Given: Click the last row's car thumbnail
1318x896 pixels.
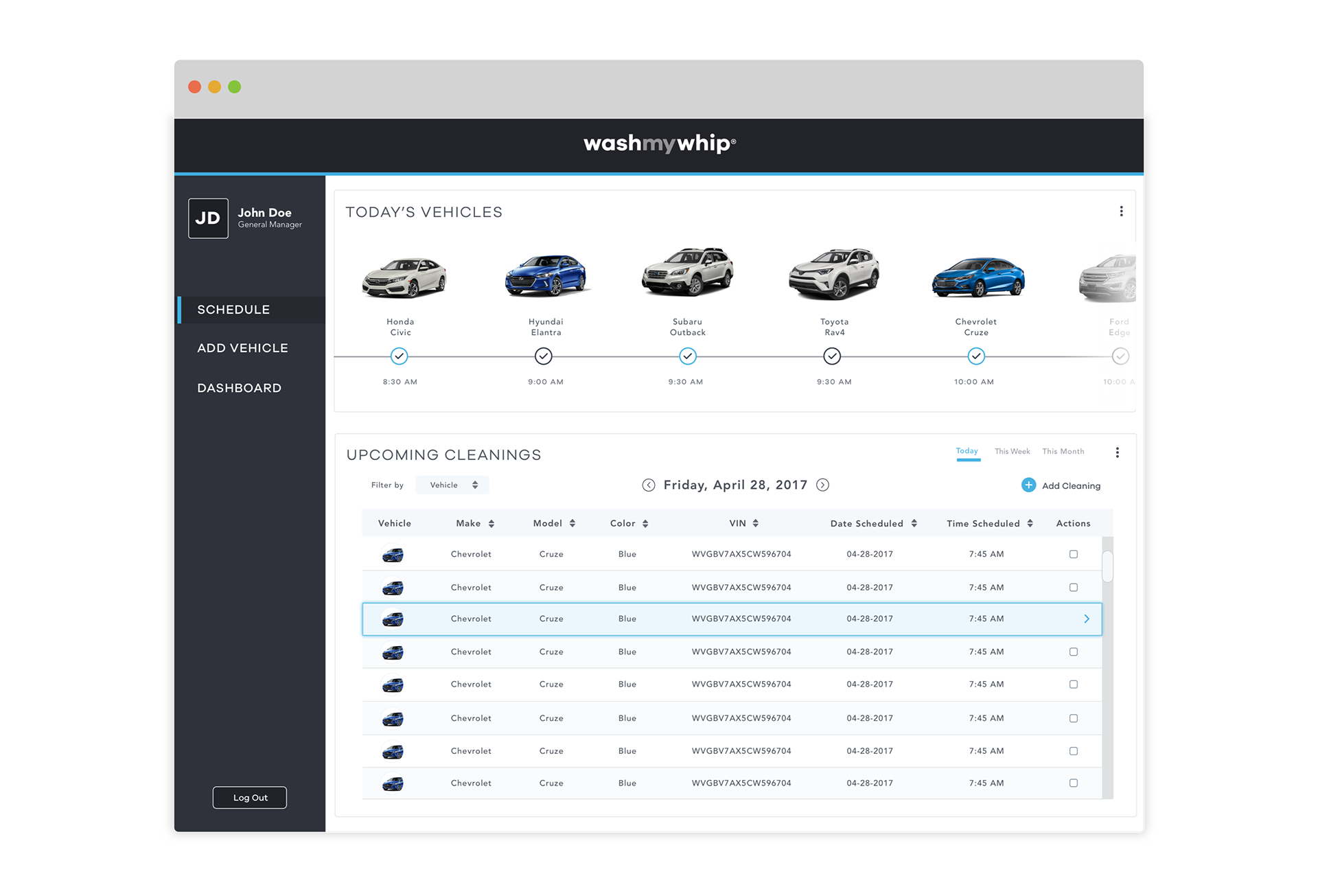Looking at the screenshot, I should [393, 783].
